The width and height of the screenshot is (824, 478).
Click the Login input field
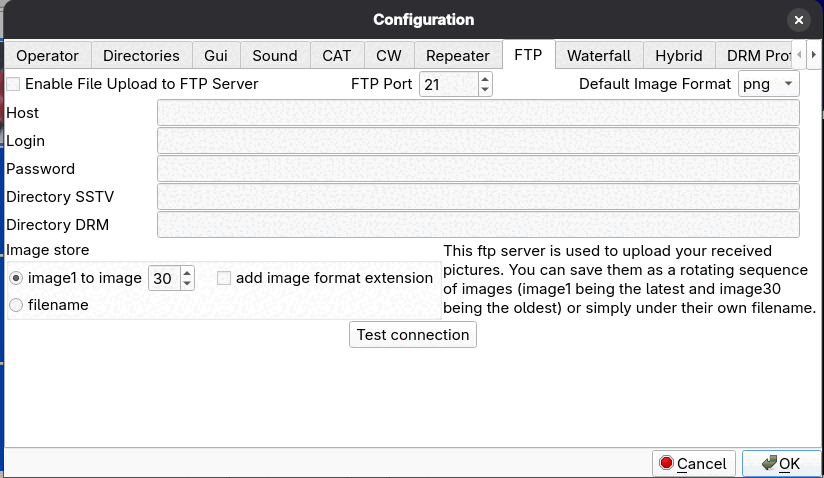(478, 140)
